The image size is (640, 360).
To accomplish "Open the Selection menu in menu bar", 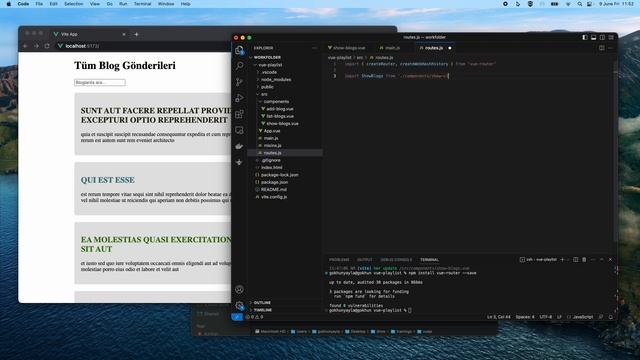I will [73, 4].
